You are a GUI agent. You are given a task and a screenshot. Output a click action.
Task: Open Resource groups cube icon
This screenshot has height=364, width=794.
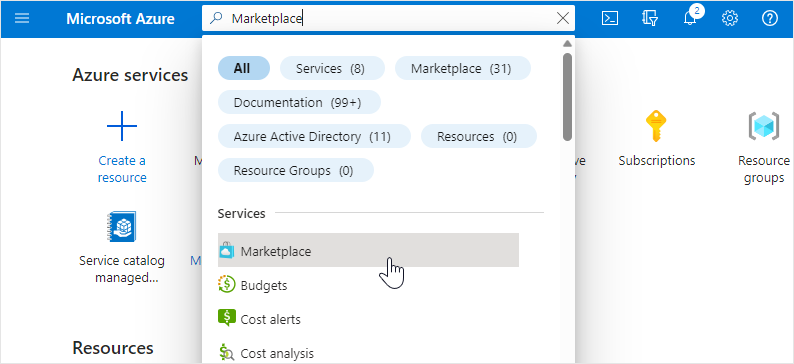(764, 126)
